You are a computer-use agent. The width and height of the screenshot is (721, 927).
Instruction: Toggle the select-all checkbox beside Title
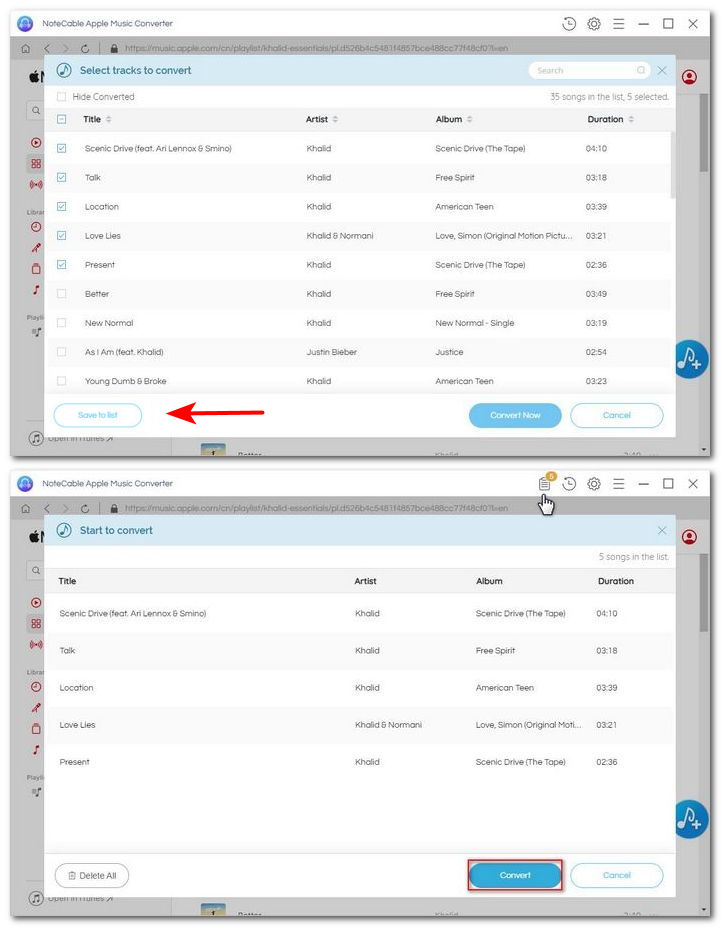pos(61,119)
